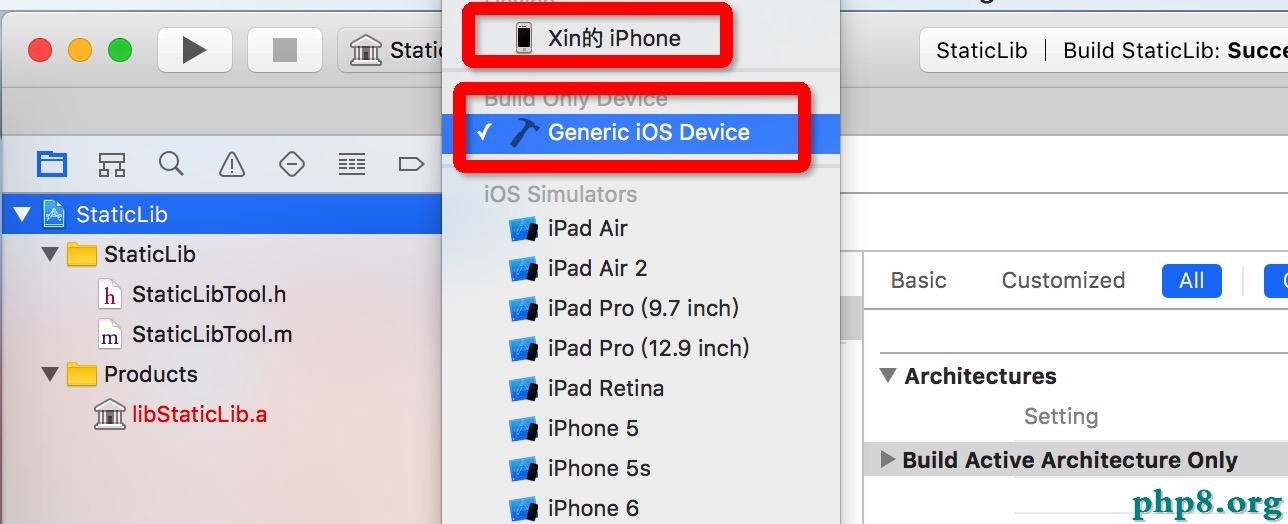Show the Issue navigator warning icon
Screen dimensions: 1288x524
click(x=231, y=164)
